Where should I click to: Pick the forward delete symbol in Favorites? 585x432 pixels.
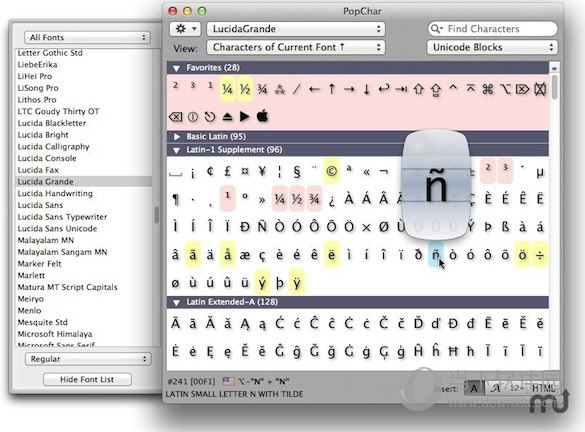(x=522, y=89)
